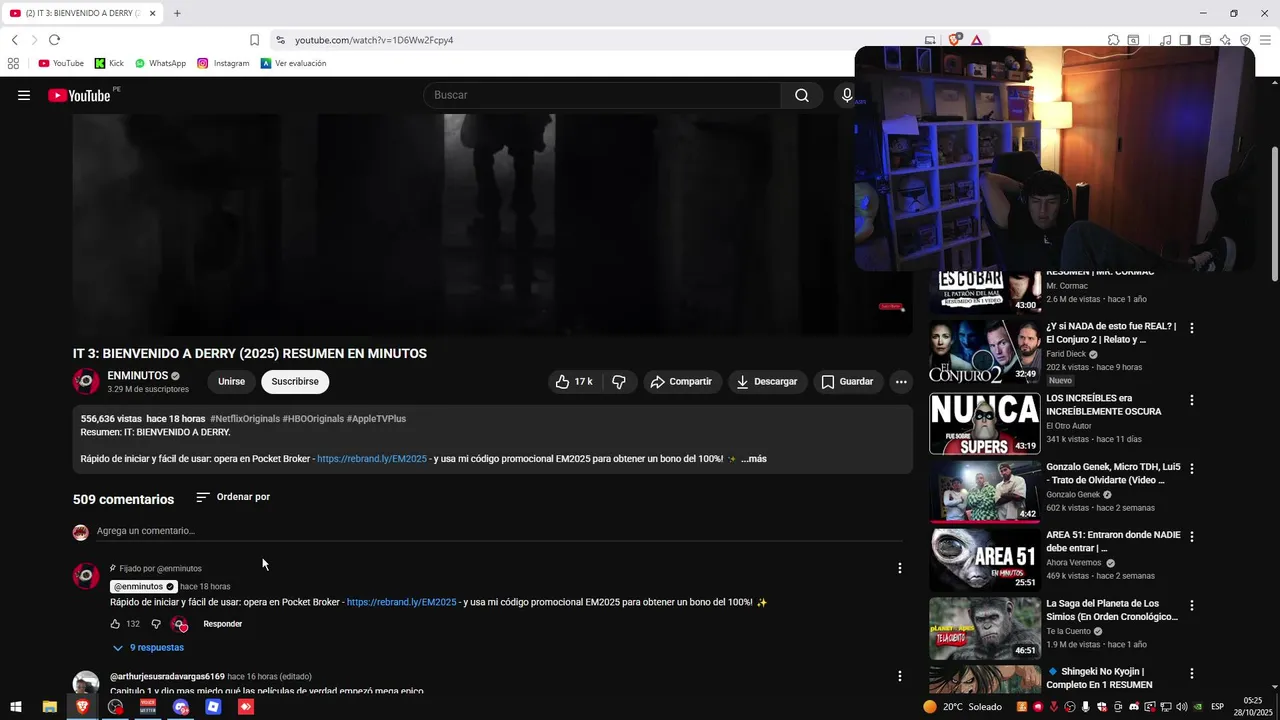This screenshot has width=1280, height=720.
Task: Open Brave main menu
Action: 1265,40
